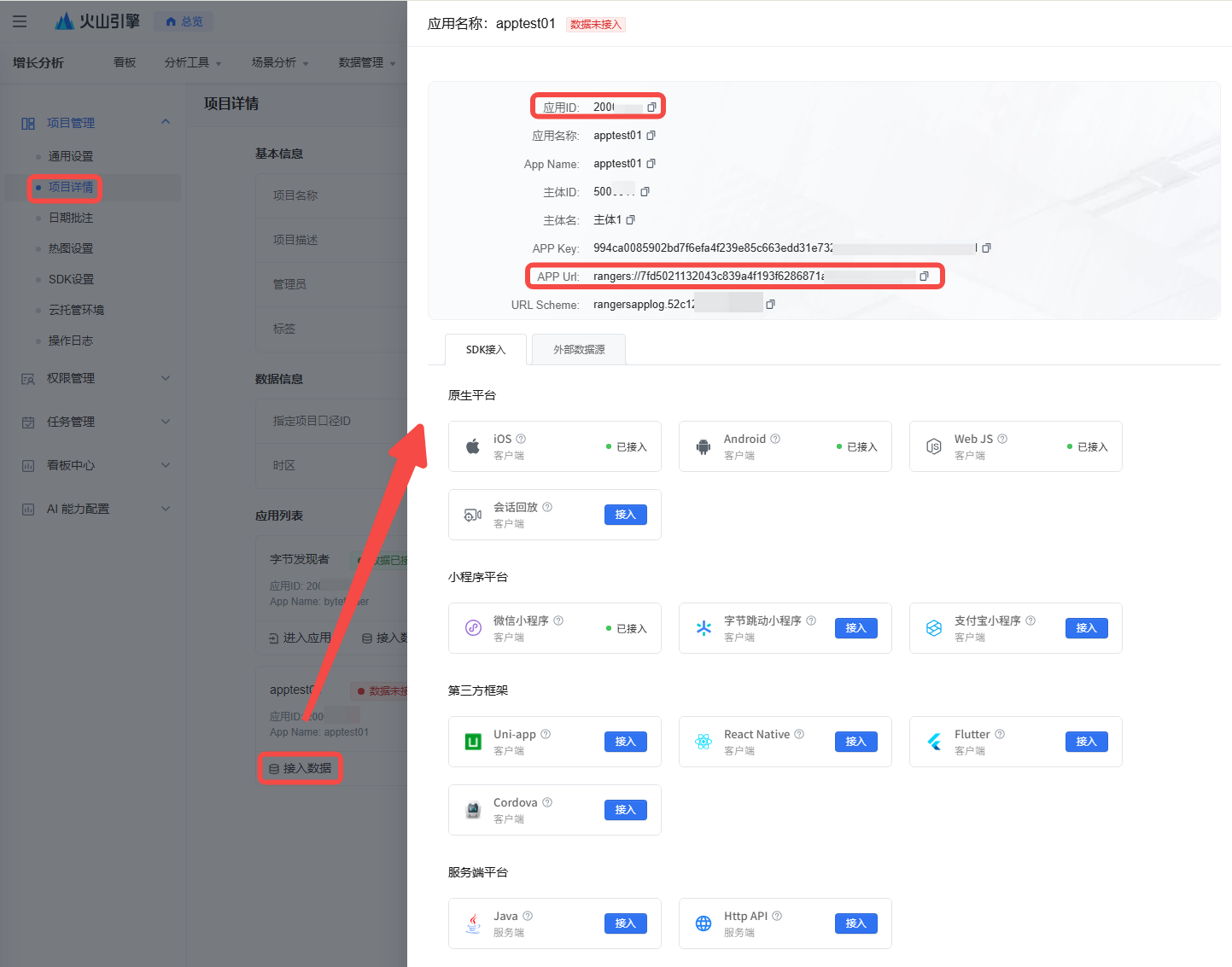Open 热图设置 in the sidebar

[71, 248]
